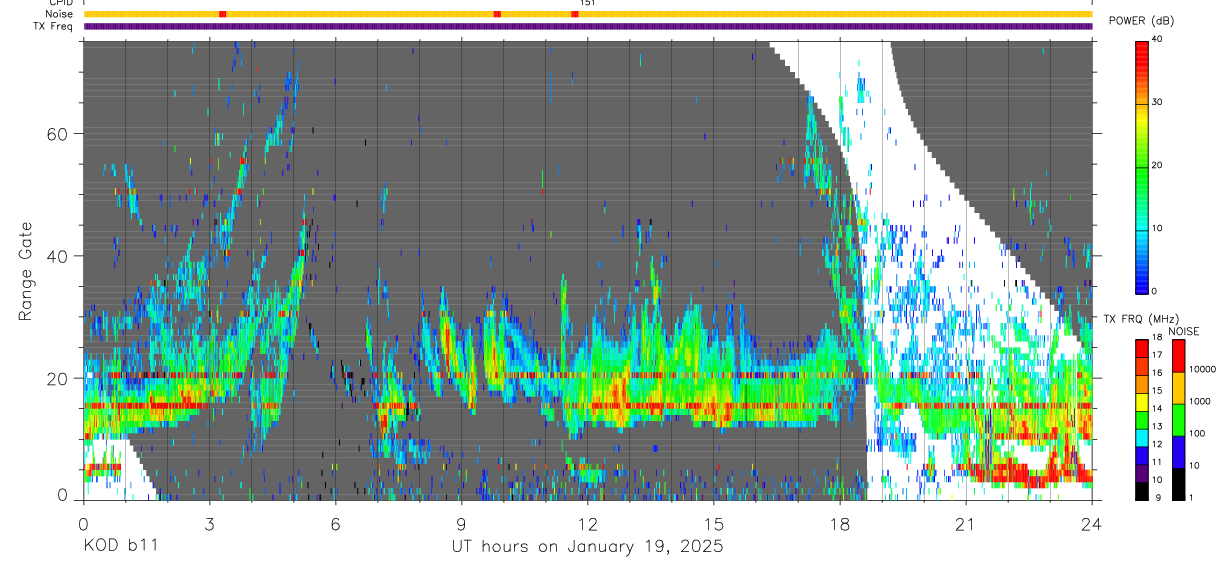Click range gate axis tick label '60'
Image resolution: width=1228 pixels, height=567 pixels.
click(x=57, y=134)
